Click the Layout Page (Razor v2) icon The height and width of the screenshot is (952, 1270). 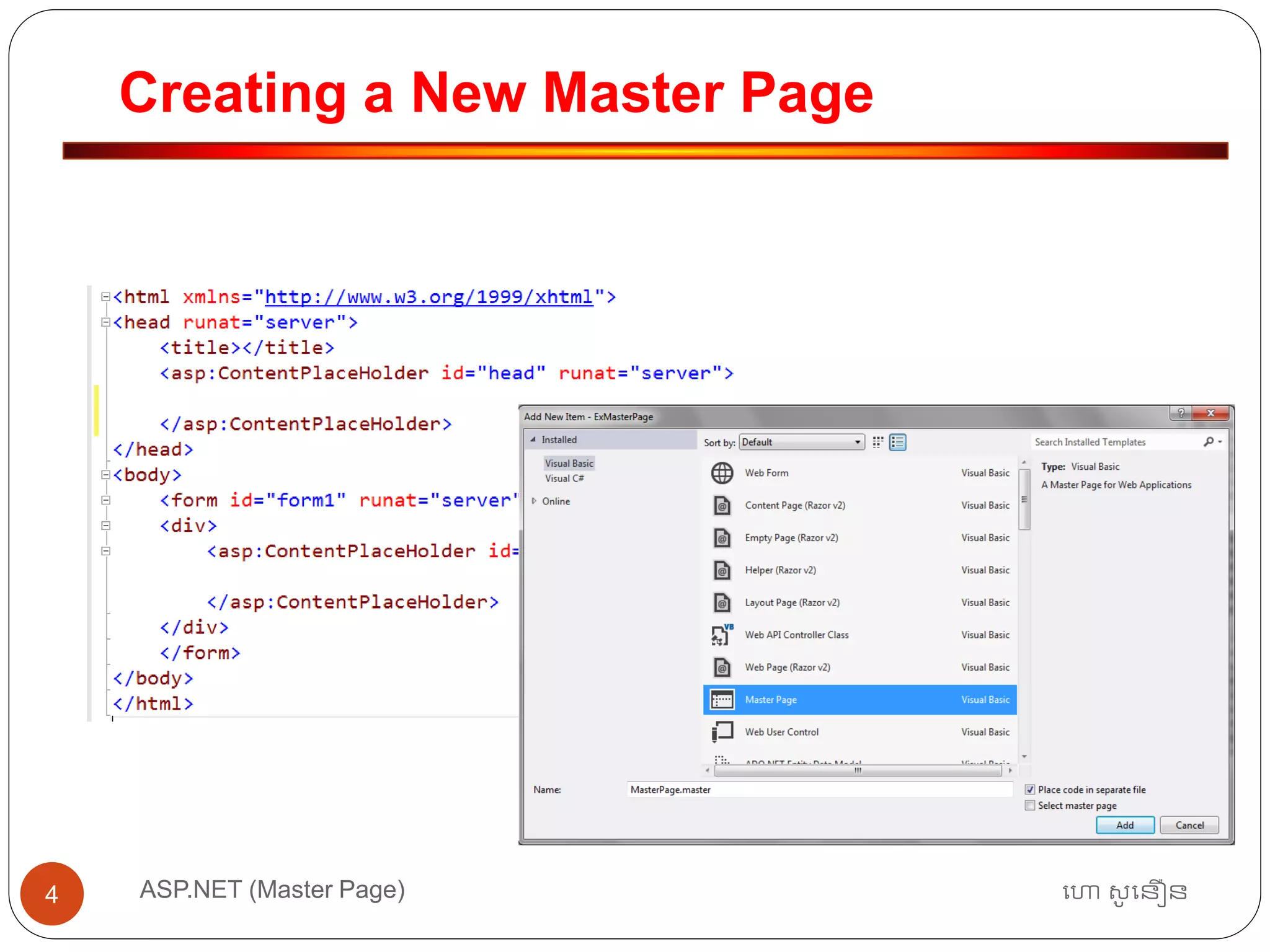point(722,602)
